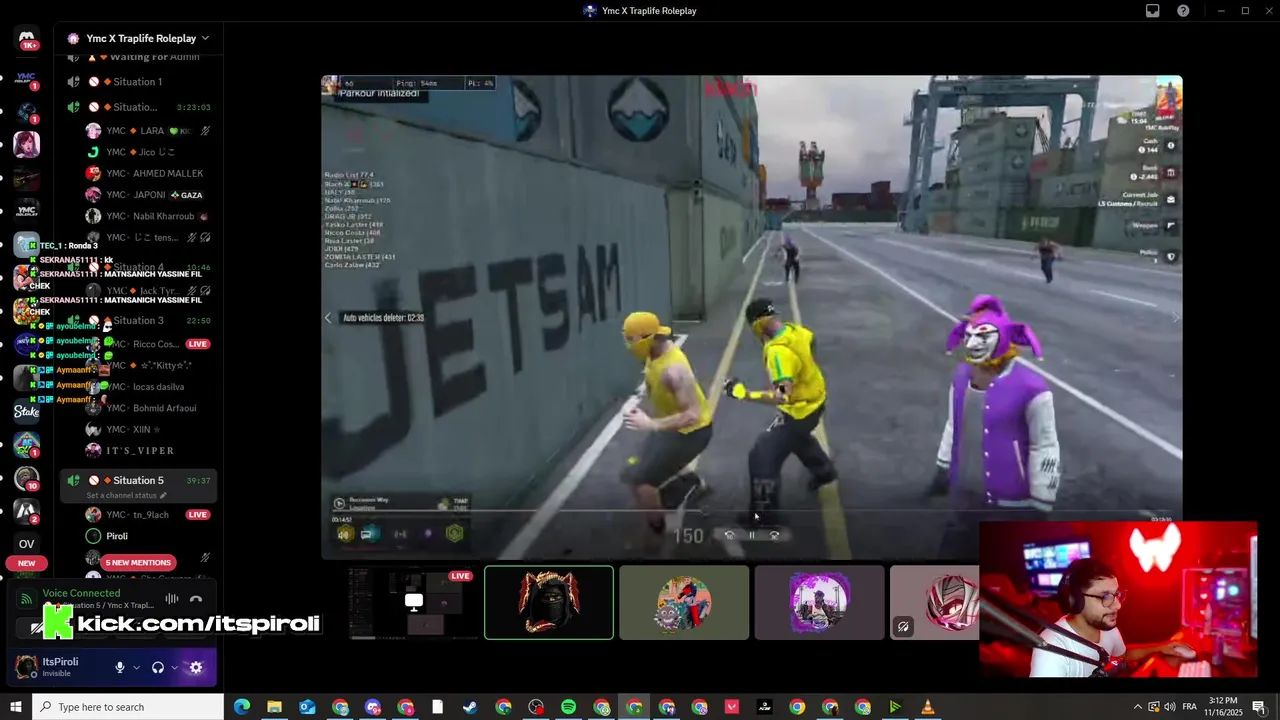The image size is (1280, 720).
Task: Open ItsPiroli profile status panel
Action: 60,667
